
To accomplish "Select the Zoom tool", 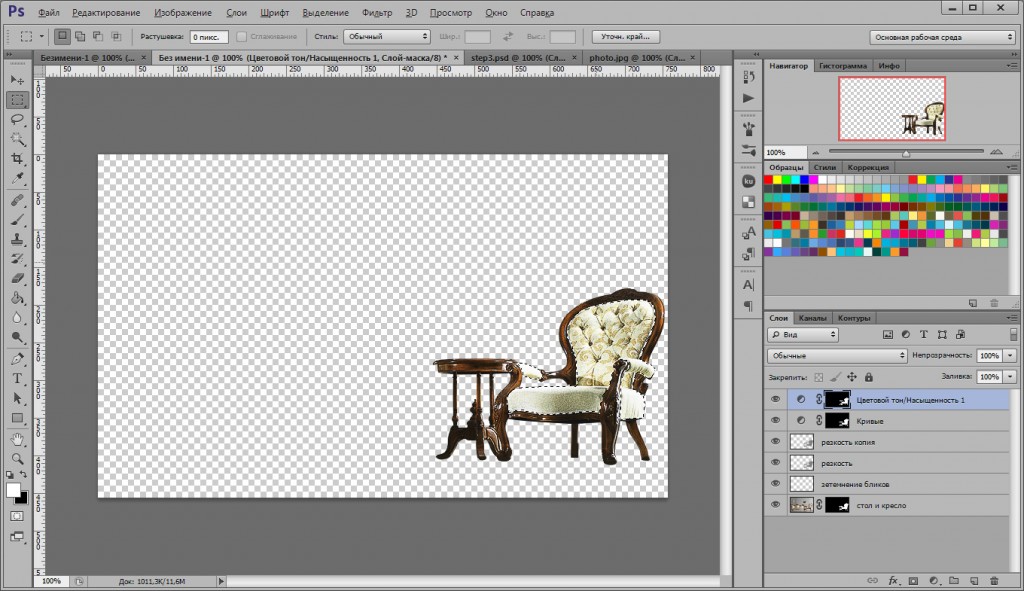I will pyautogui.click(x=17, y=458).
